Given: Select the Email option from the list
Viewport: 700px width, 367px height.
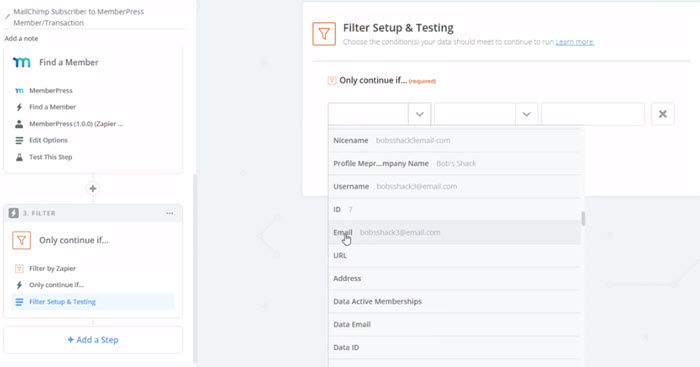Looking at the screenshot, I should pyautogui.click(x=455, y=233).
